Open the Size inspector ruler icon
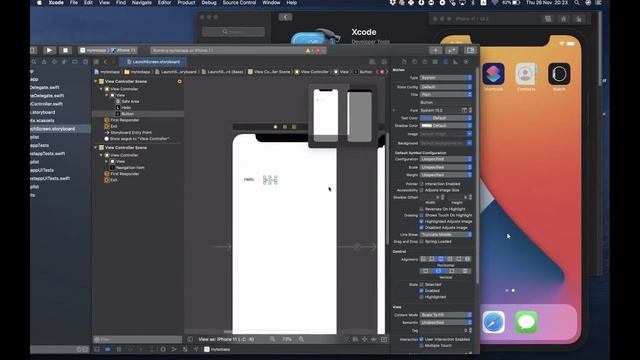640x360 pixels. coord(456,62)
